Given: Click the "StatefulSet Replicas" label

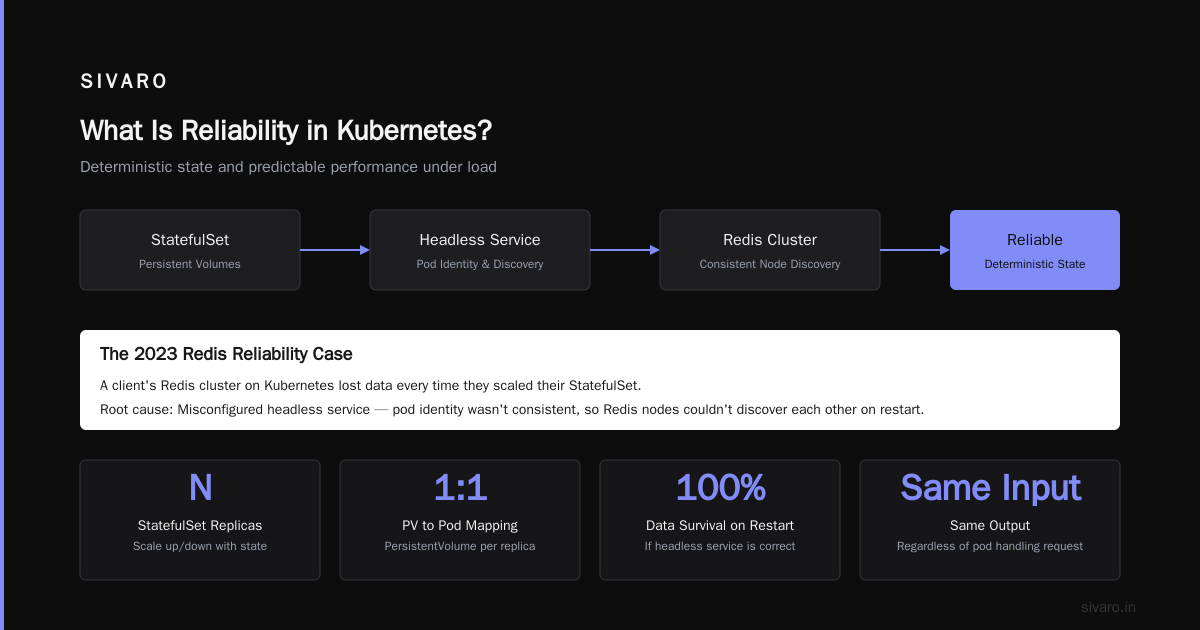Looking at the screenshot, I should click(200, 525).
